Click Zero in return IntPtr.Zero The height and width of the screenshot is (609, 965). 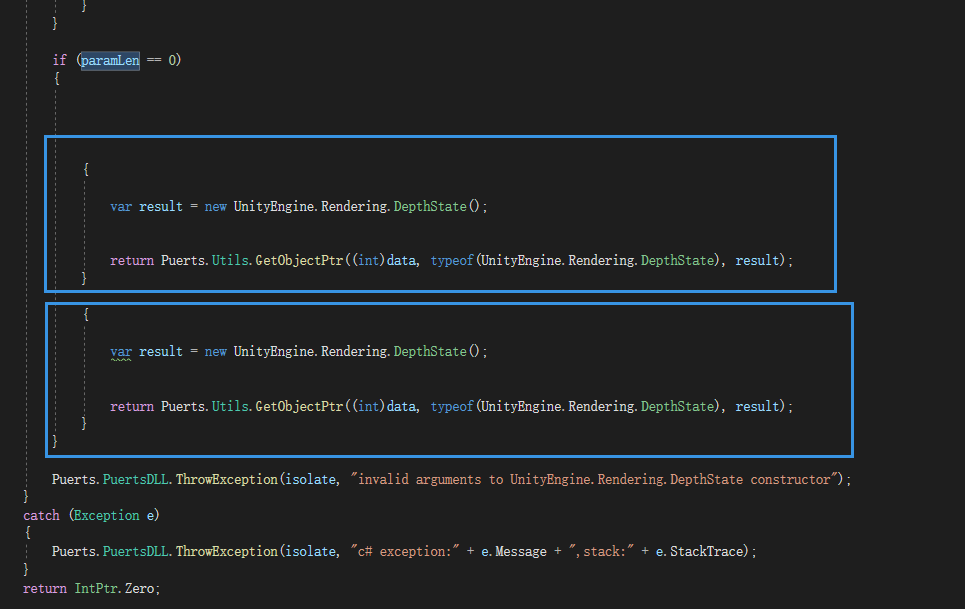pyautogui.click(x=139, y=589)
